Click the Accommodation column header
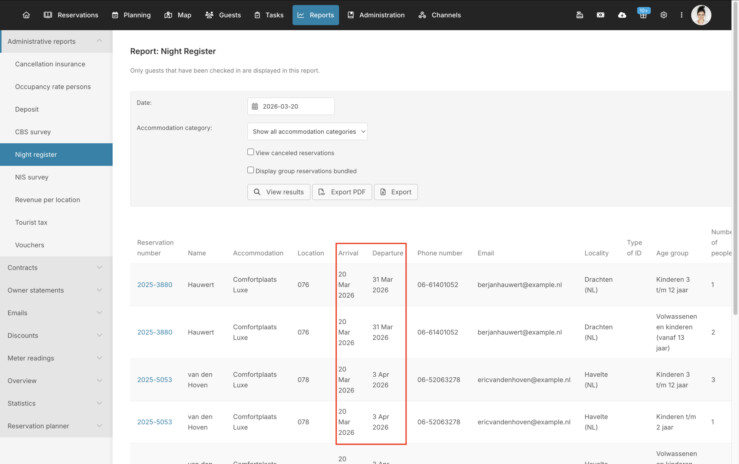This screenshot has height=464, width=739. tap(258, 253)
